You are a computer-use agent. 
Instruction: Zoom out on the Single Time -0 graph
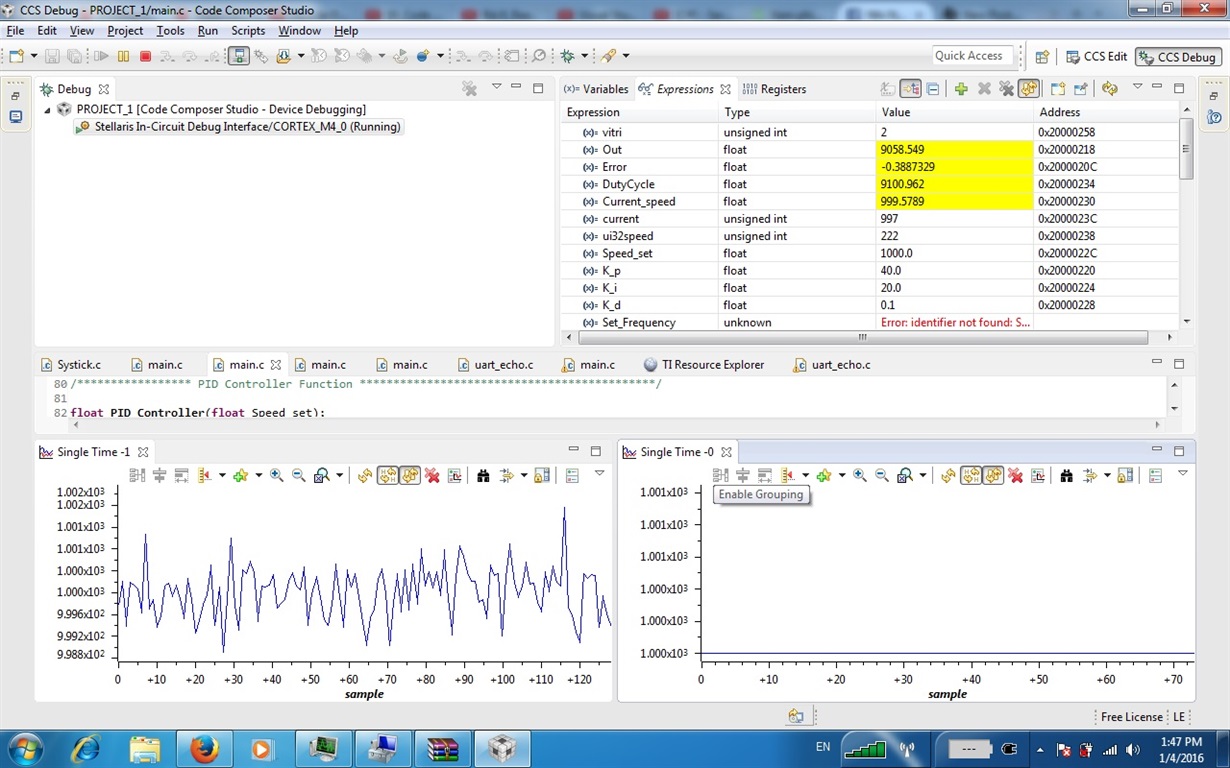click(x=881, y=476)
